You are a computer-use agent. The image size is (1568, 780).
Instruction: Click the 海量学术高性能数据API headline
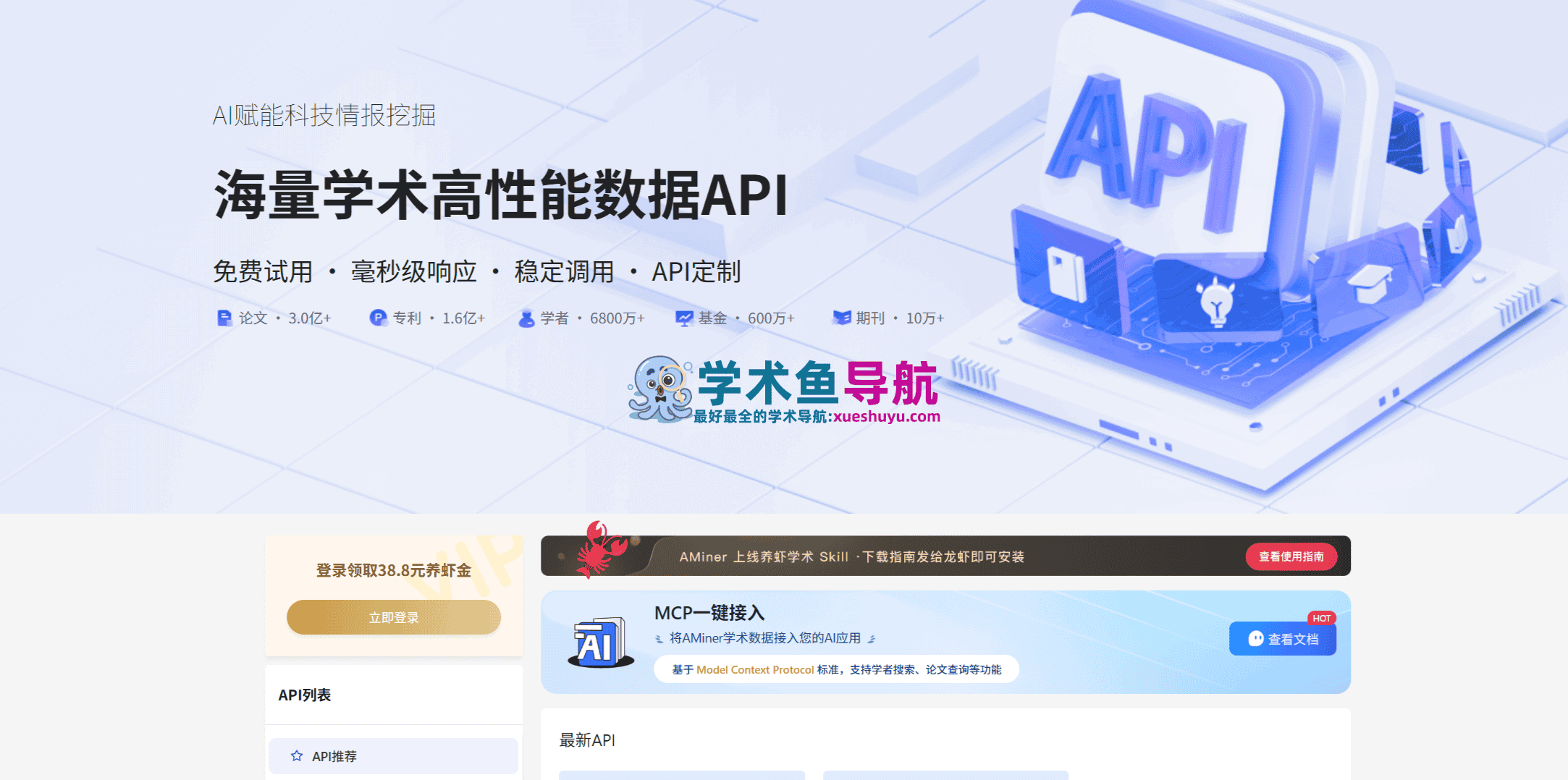(x=501, y=195)
